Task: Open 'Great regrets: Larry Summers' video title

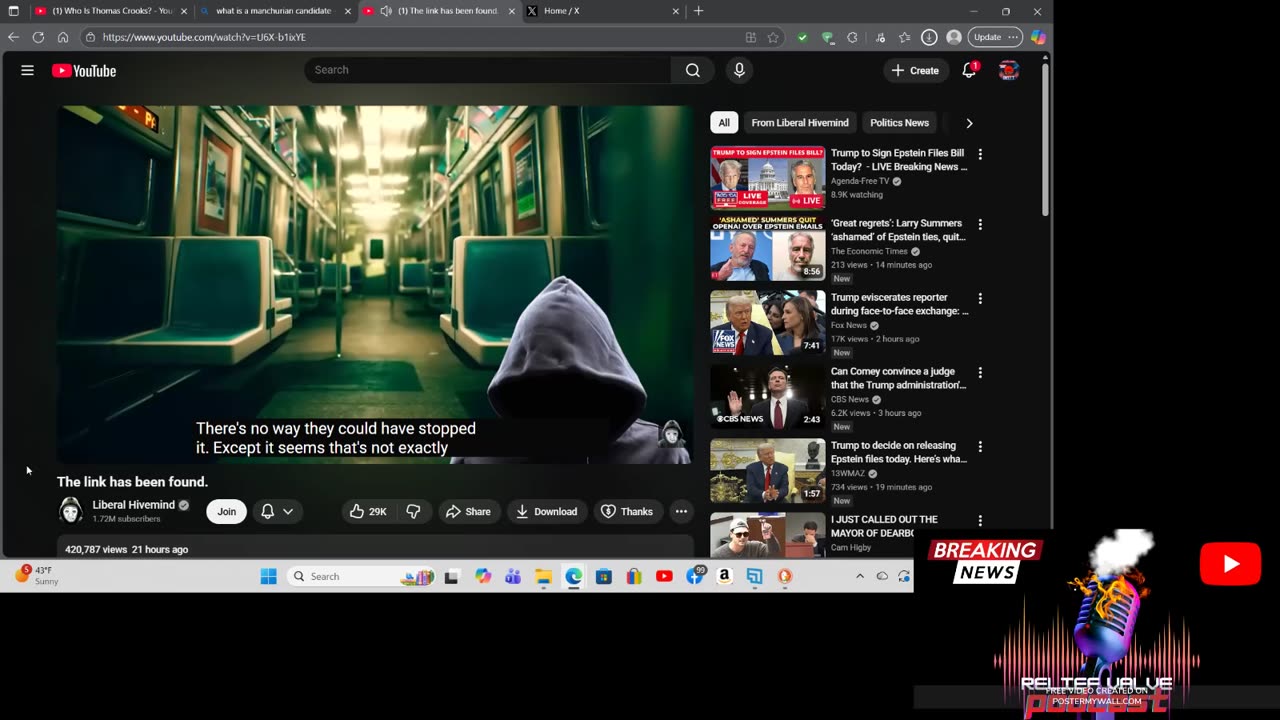Action: tap(899, 230)
